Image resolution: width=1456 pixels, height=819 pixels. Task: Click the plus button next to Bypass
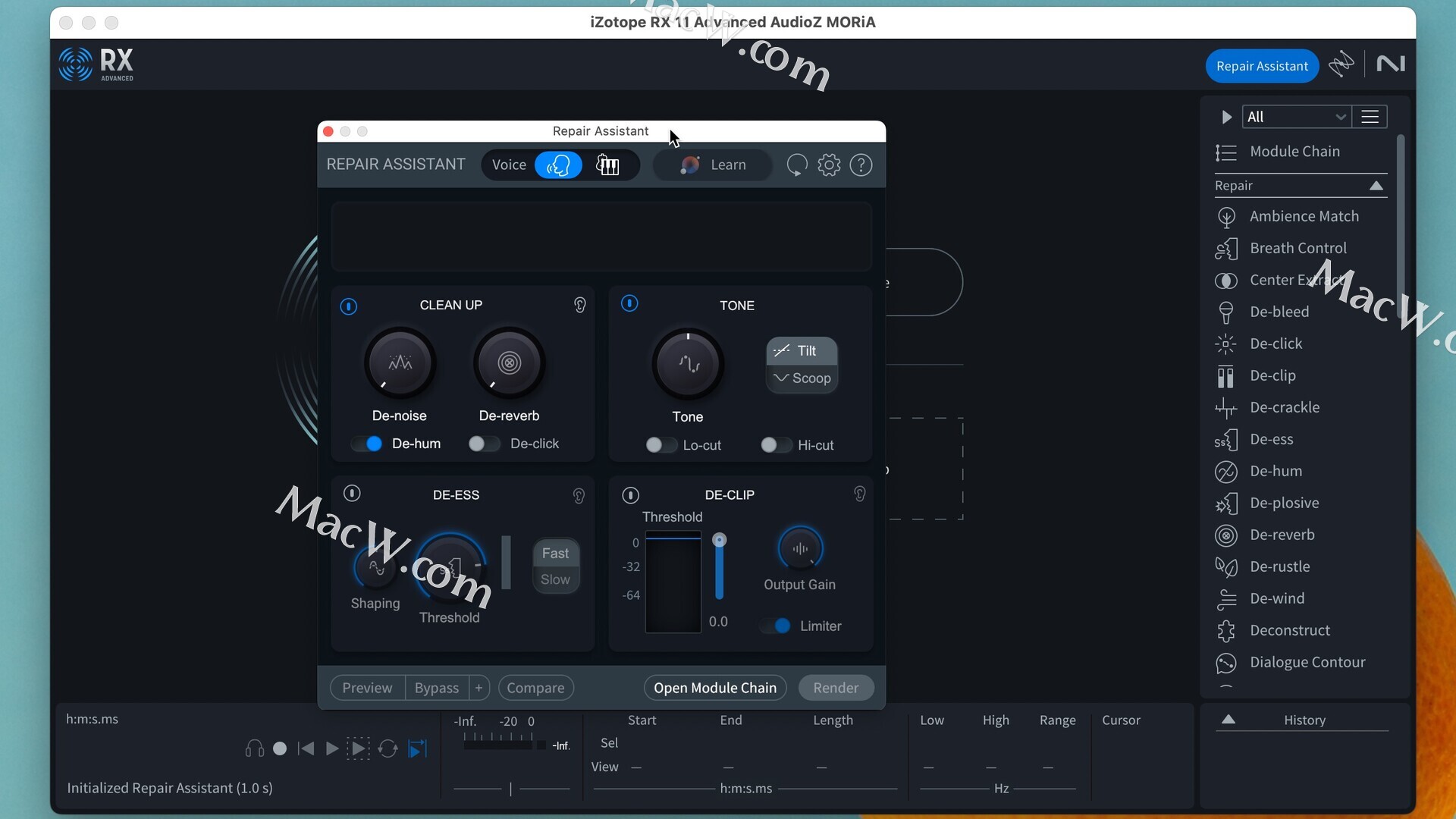[479, 688]
